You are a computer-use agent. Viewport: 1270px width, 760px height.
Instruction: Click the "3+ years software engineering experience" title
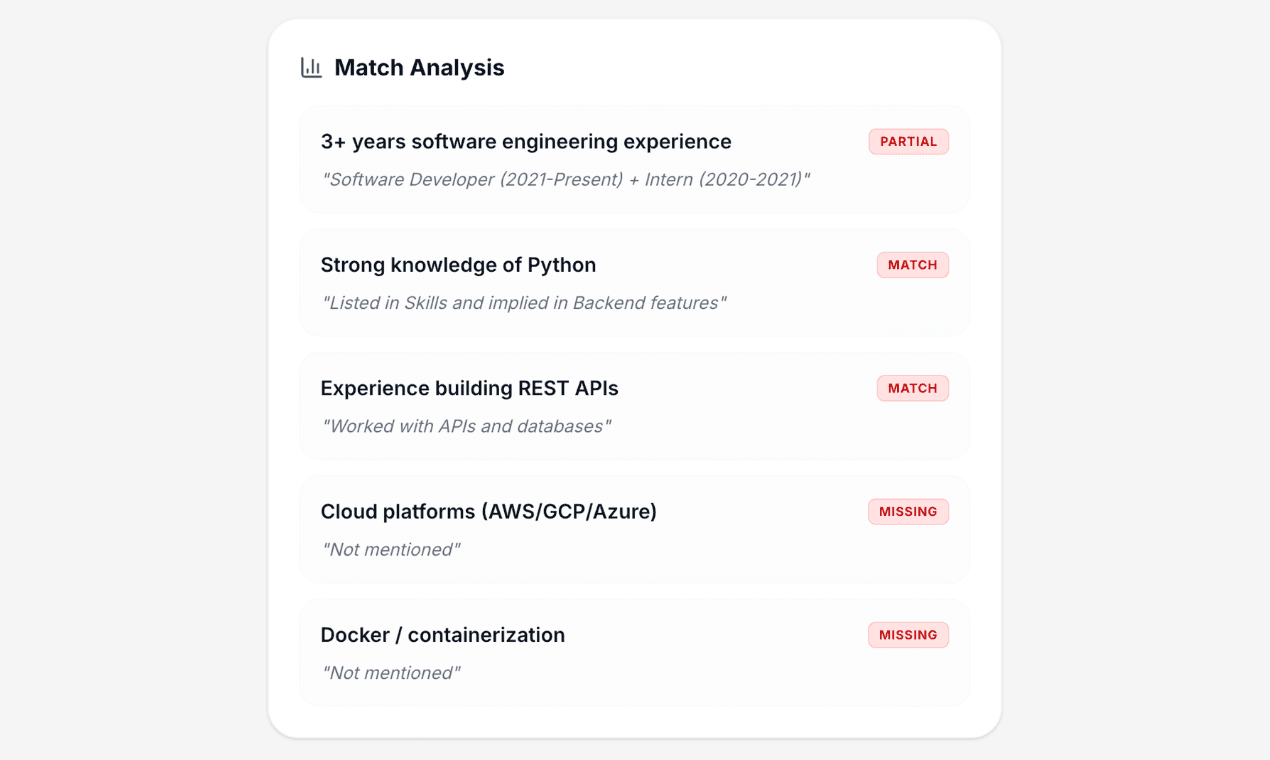pyautogui.click(x=526, y=142)
